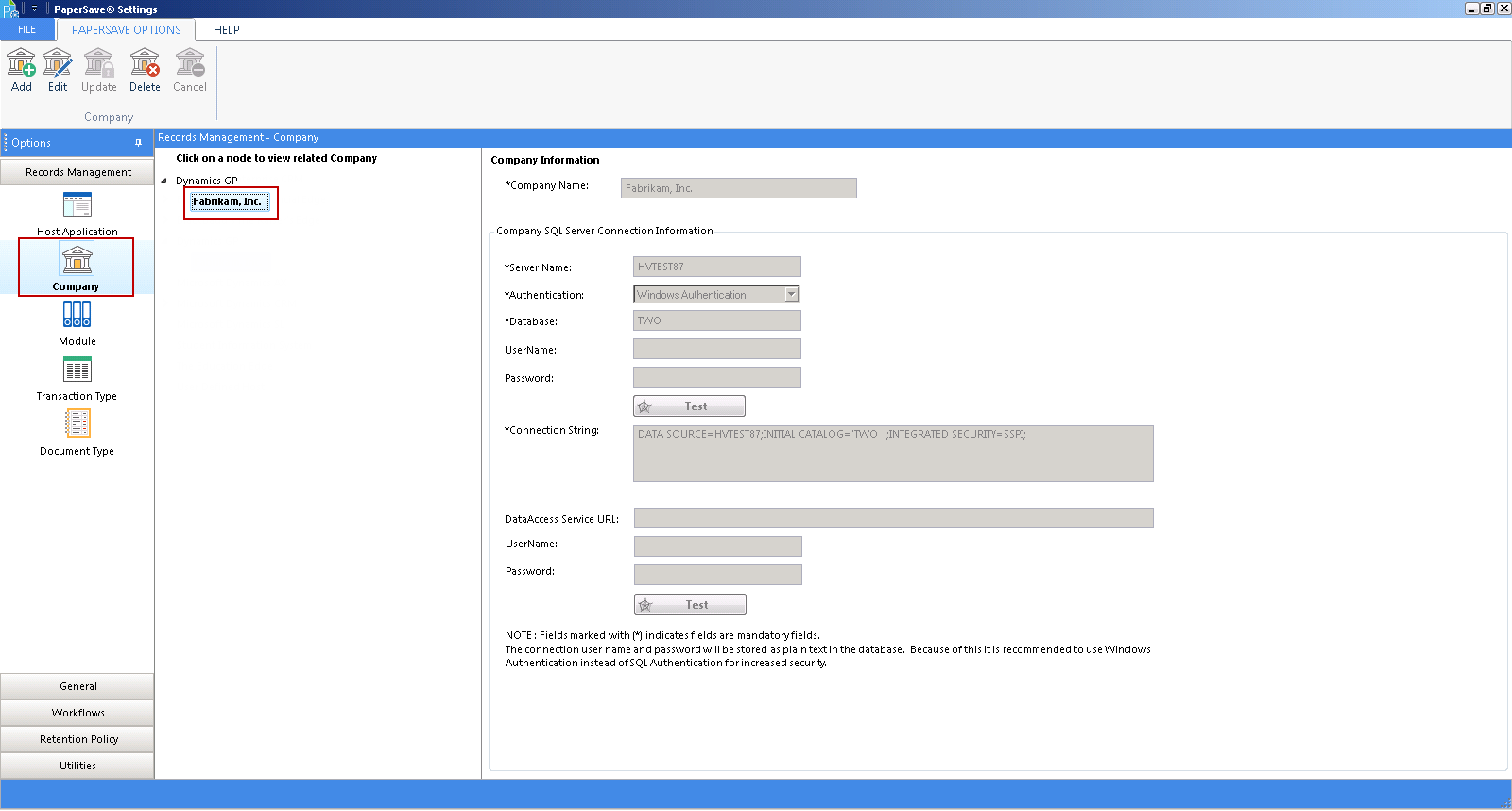The image size is (1512, 811).
Task: Restore the window using title bar button
Action: 1487,9
